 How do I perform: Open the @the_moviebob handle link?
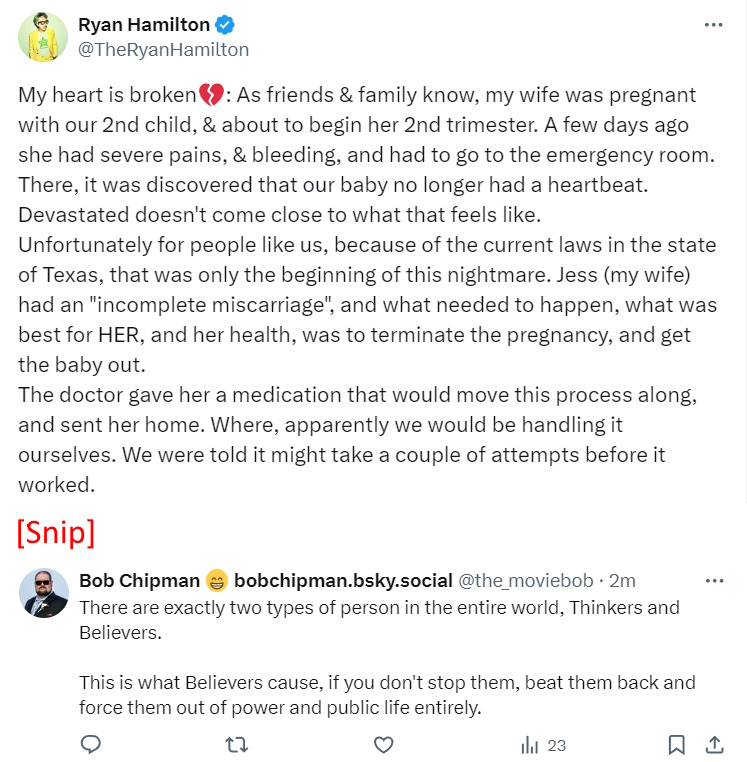coord(525,581)
